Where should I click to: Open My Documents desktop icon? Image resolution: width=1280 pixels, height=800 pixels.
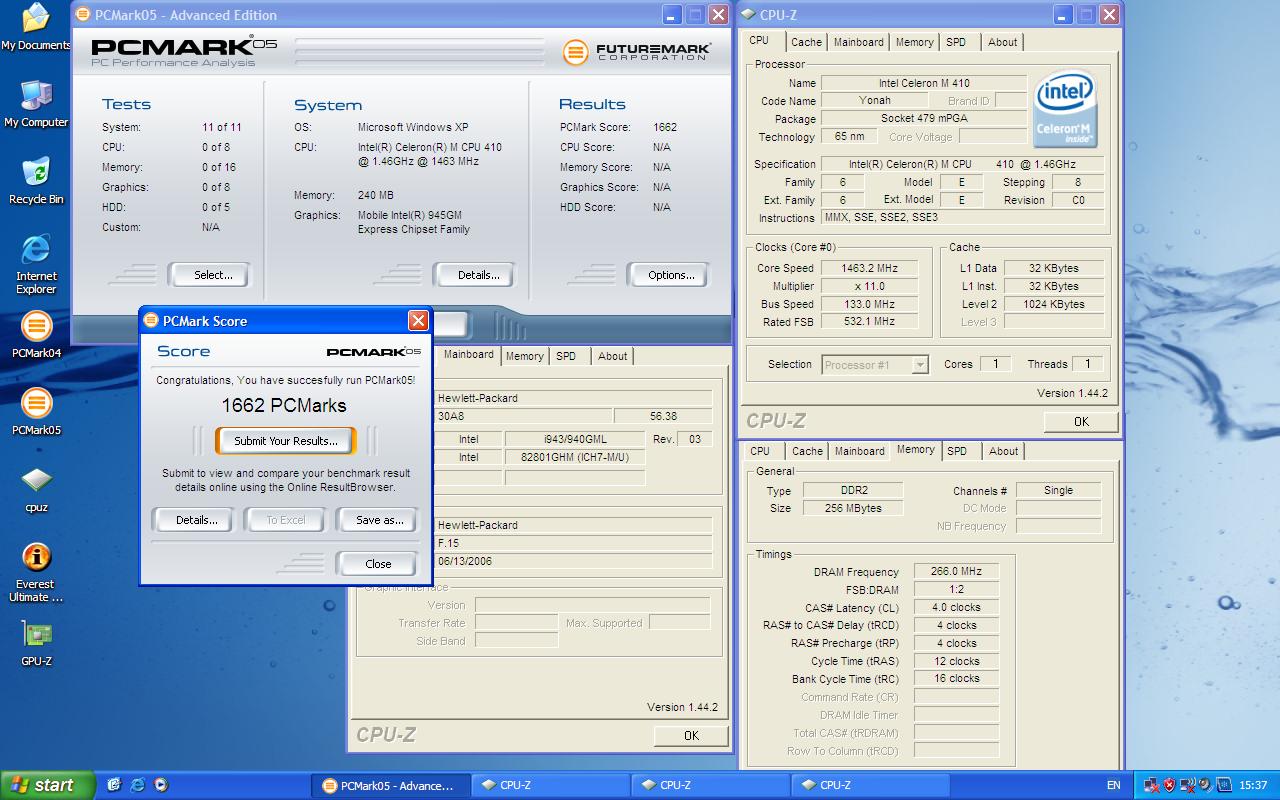[36, 27]
